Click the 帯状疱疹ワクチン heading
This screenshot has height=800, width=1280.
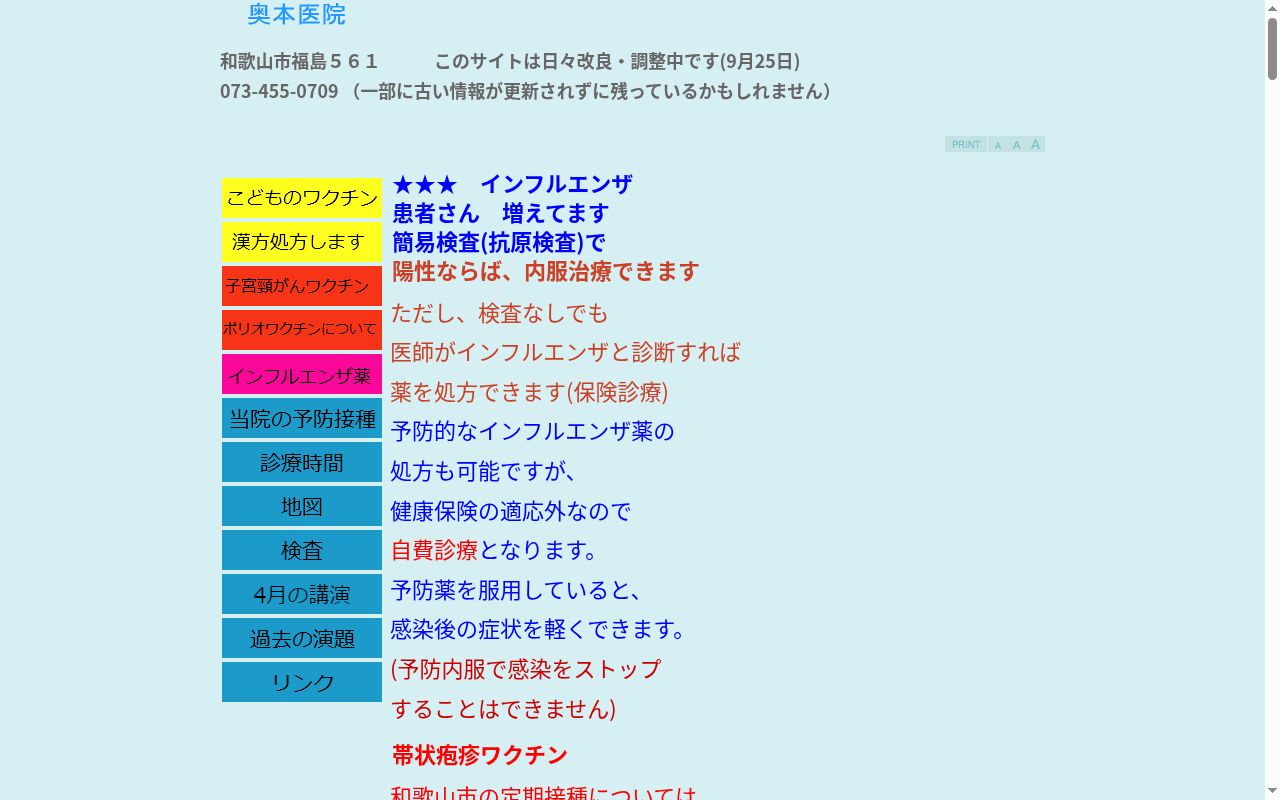(480, 755)
